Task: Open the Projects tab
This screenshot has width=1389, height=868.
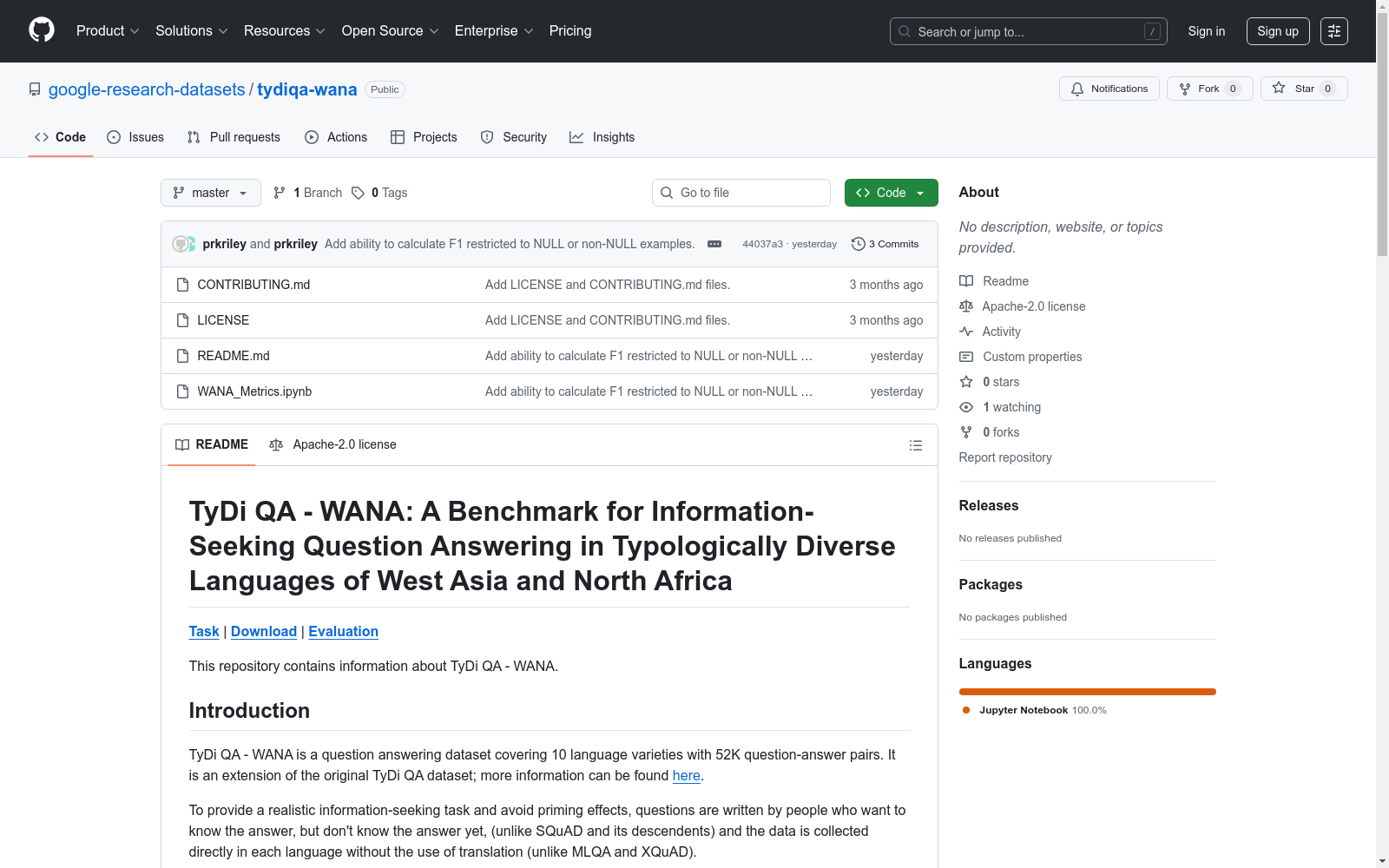Action: (424, 137)
